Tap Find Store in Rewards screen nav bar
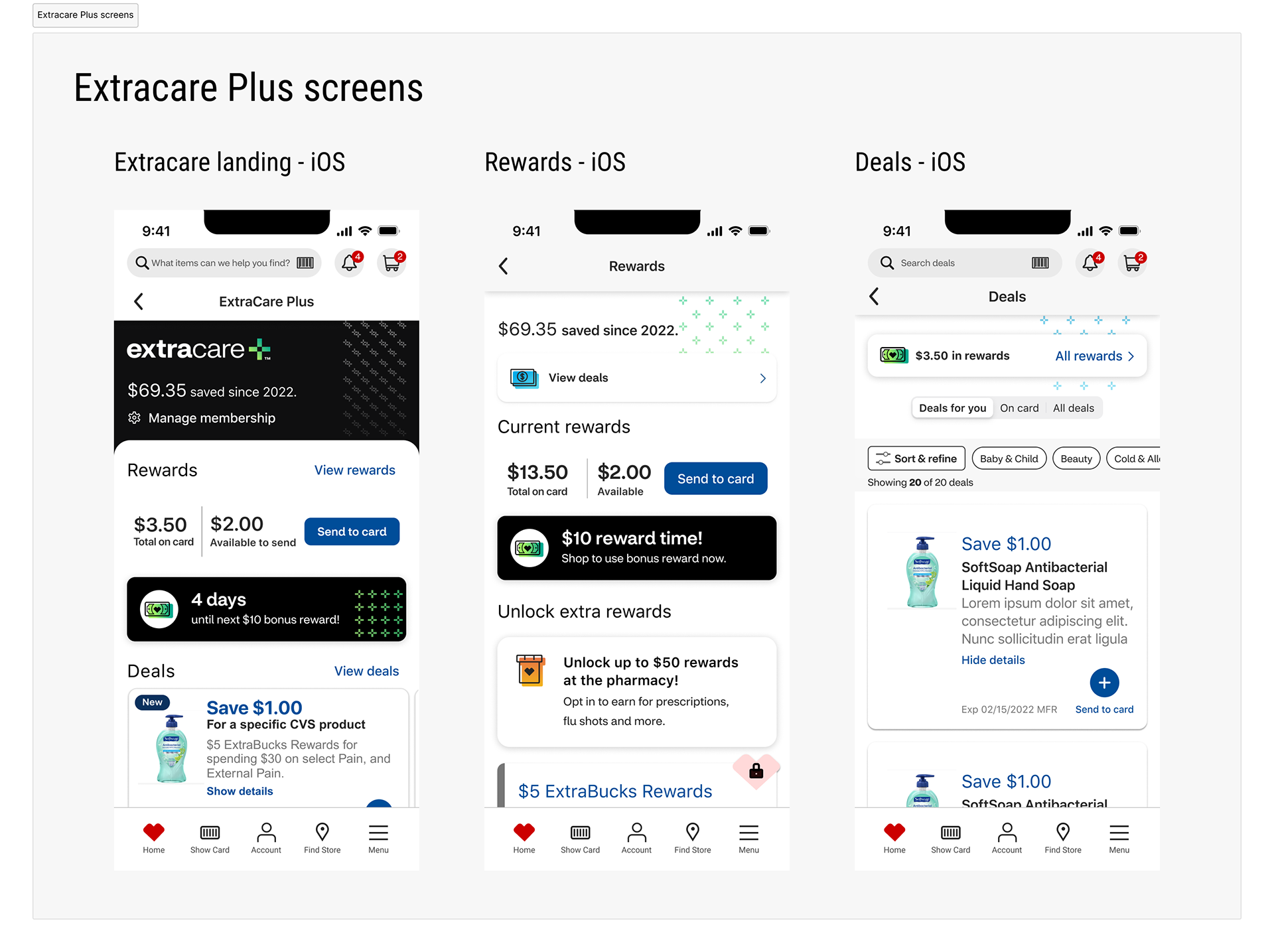The image size is (1274, 952). (x=693, y=839)
